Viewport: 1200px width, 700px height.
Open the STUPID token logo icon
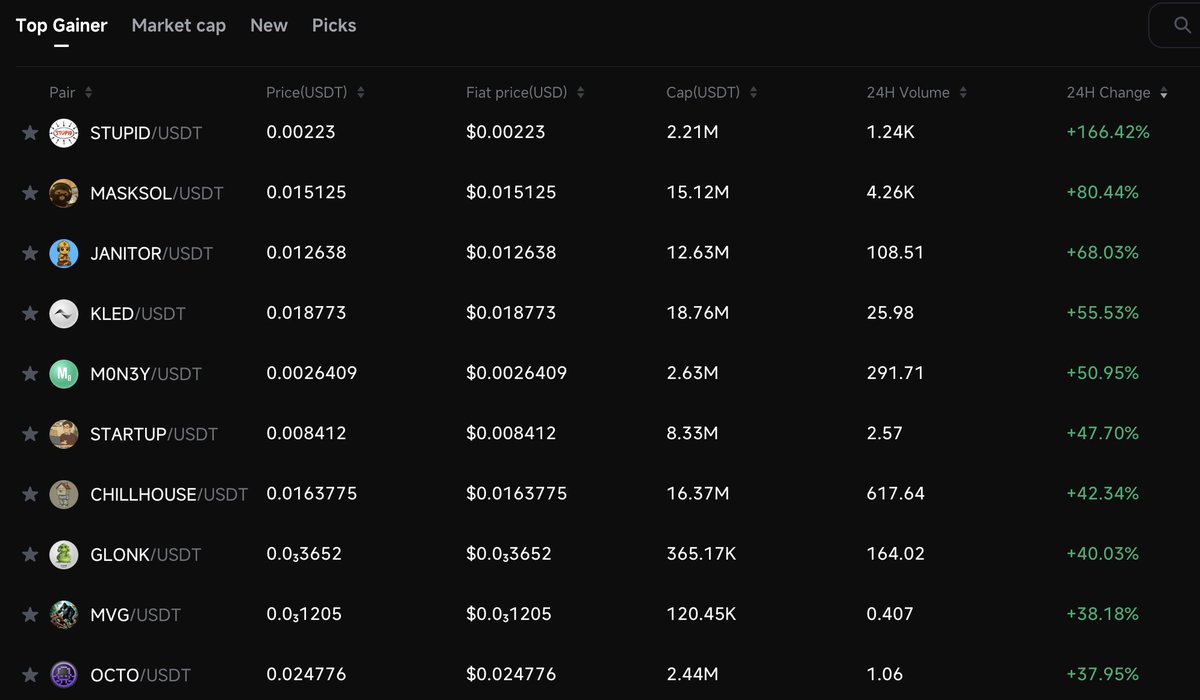point(64,132)
